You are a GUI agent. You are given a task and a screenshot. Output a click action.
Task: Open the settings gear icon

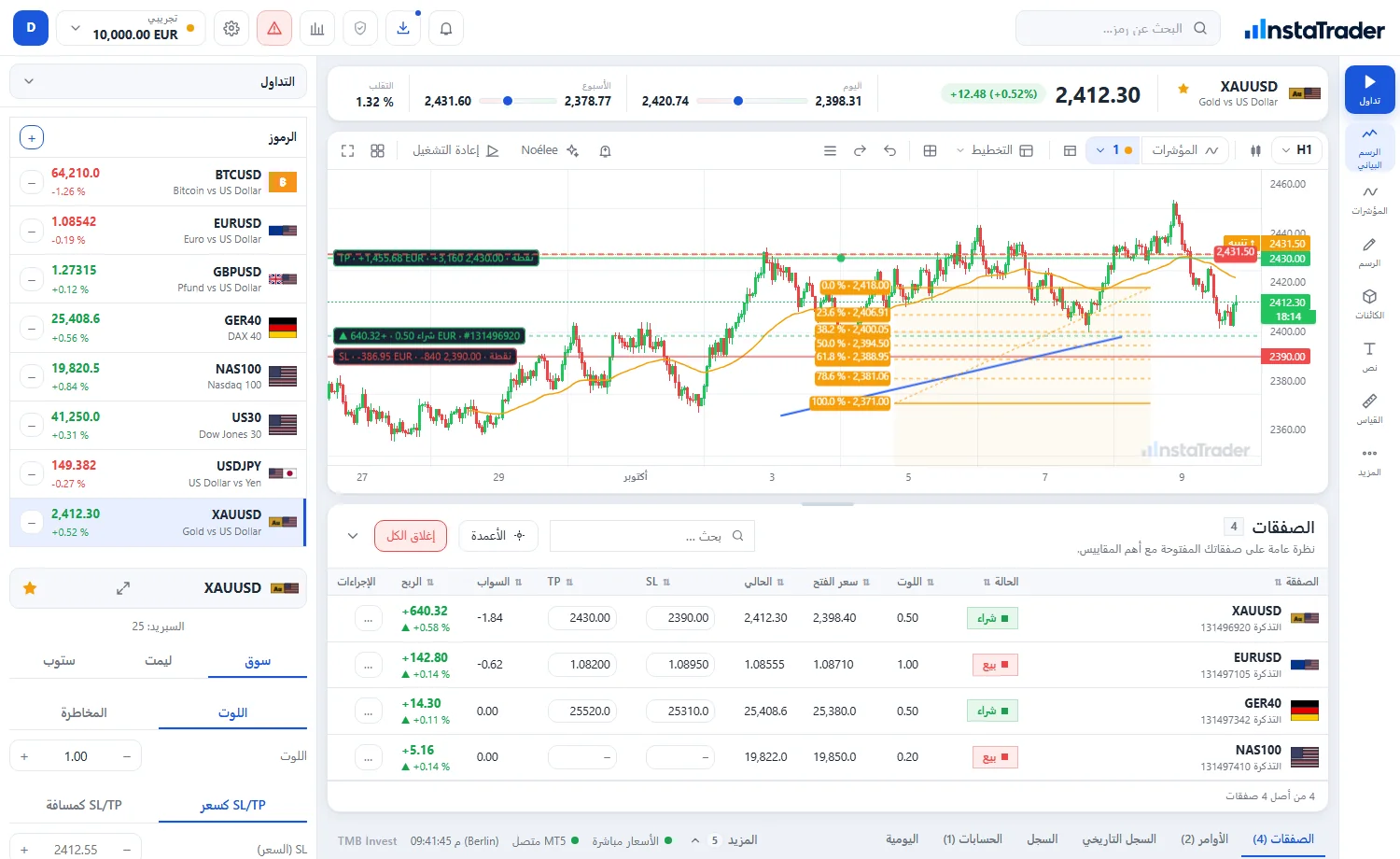pyautogui.click(x=231, y=29)
